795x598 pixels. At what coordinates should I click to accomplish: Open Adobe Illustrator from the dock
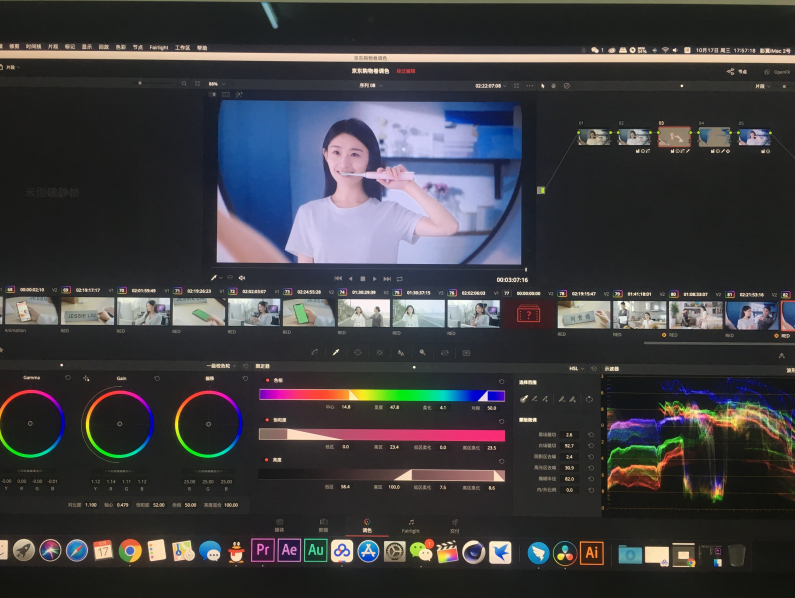tap(591, 552)
